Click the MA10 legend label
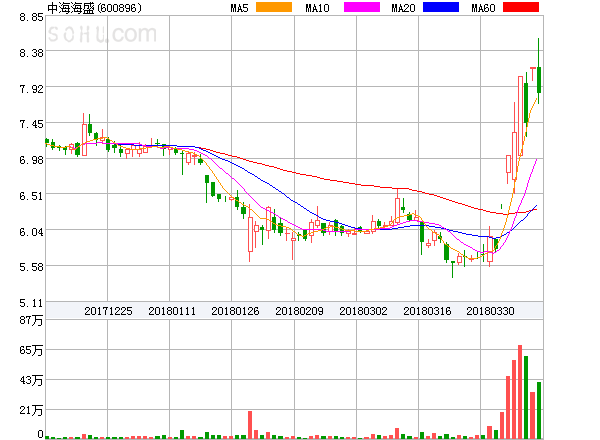Image resolution: width=600 pixels, height=440 pixels. (317, 8)
